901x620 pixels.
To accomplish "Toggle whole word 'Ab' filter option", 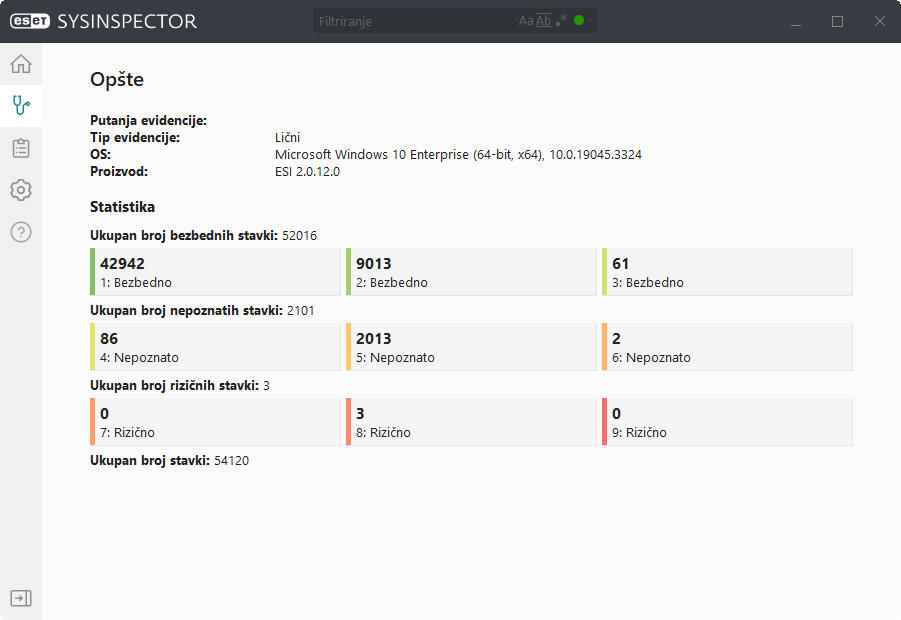I will (544, 21).
